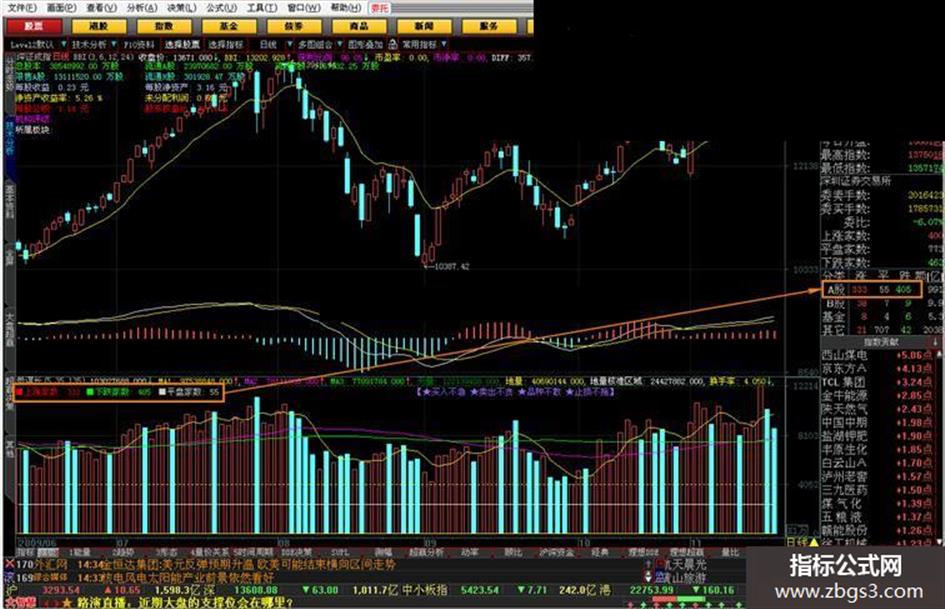
Task: Open the 画面(P) menu
Action: [61, 8]
